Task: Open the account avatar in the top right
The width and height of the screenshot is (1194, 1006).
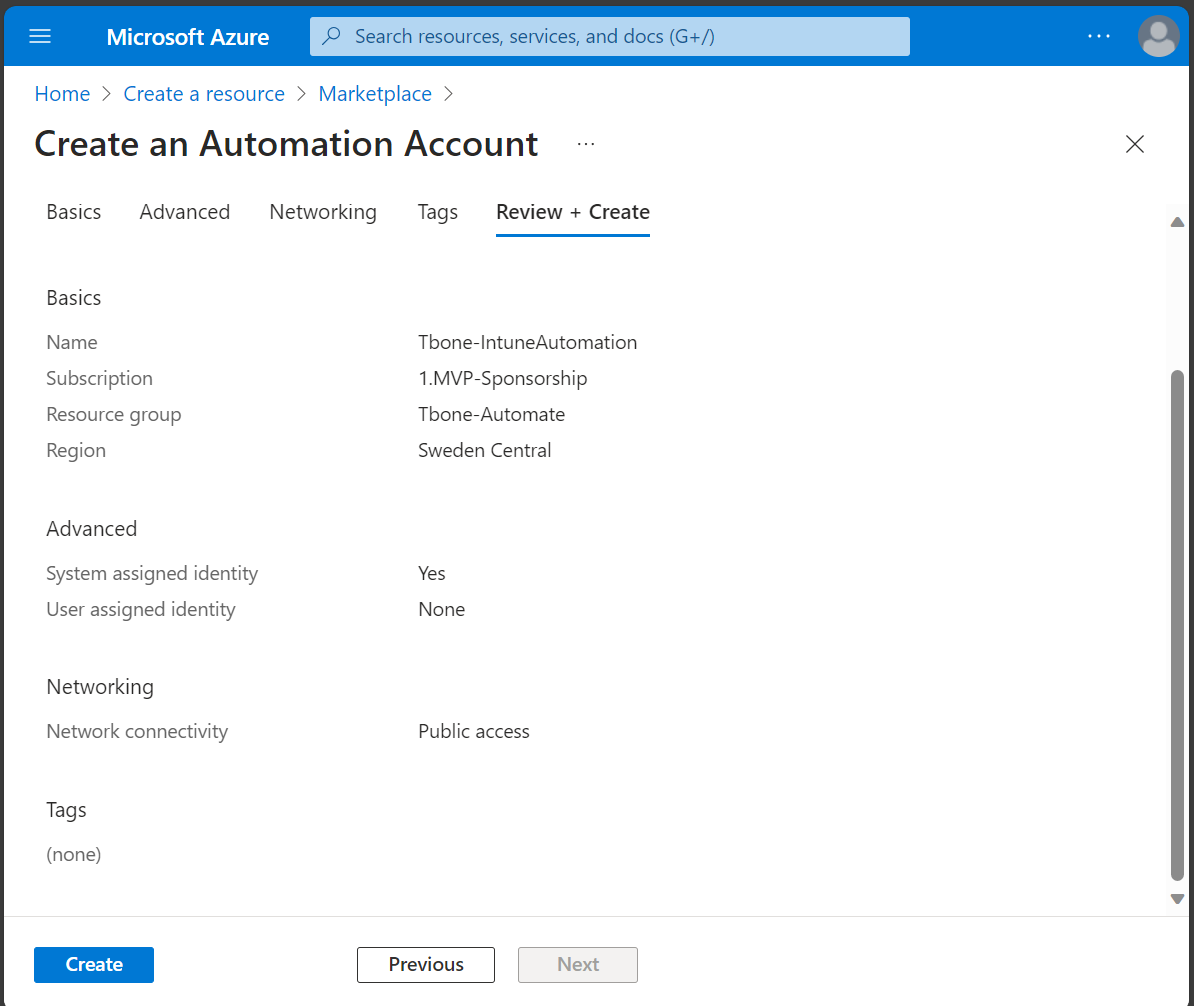Action: [x=1158, y=37]
